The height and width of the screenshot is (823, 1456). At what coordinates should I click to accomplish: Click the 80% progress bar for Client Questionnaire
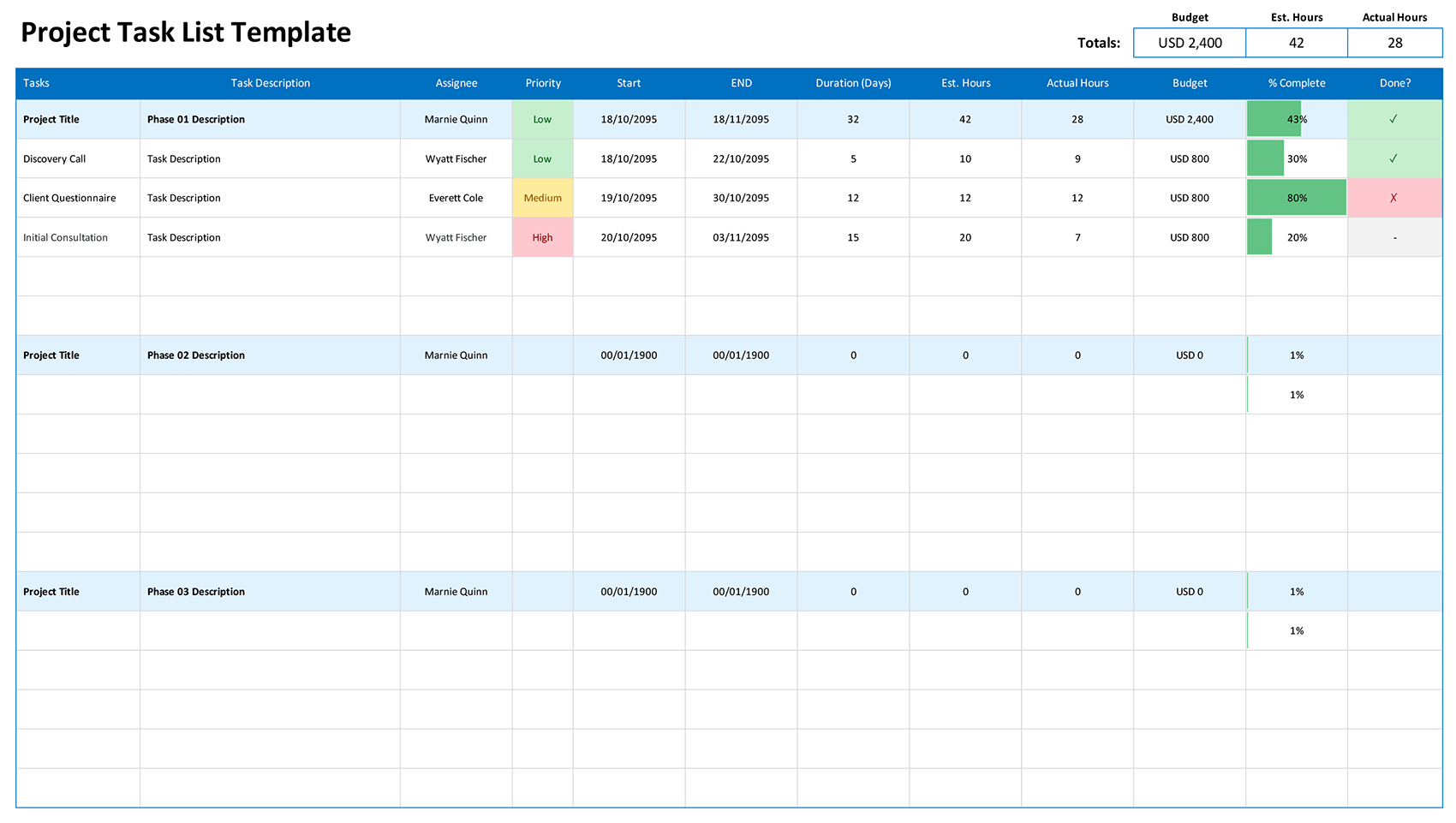[1296, 198]
